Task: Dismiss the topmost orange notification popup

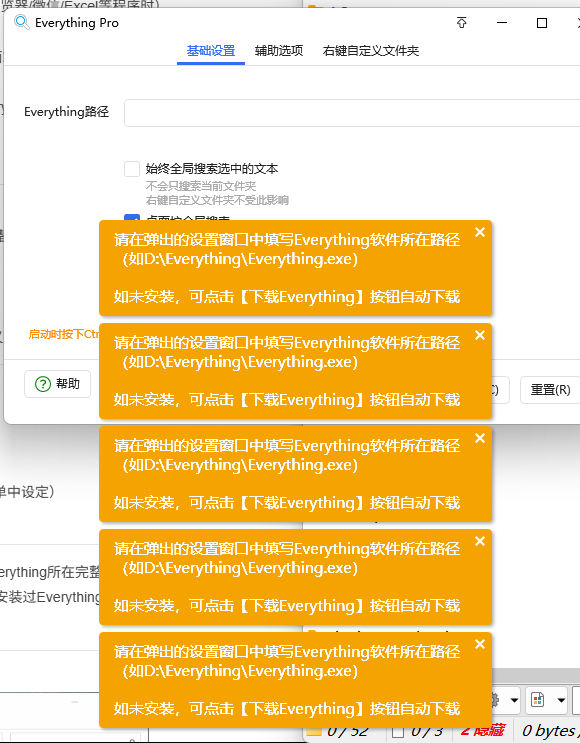Action: [x=480, y=232]
